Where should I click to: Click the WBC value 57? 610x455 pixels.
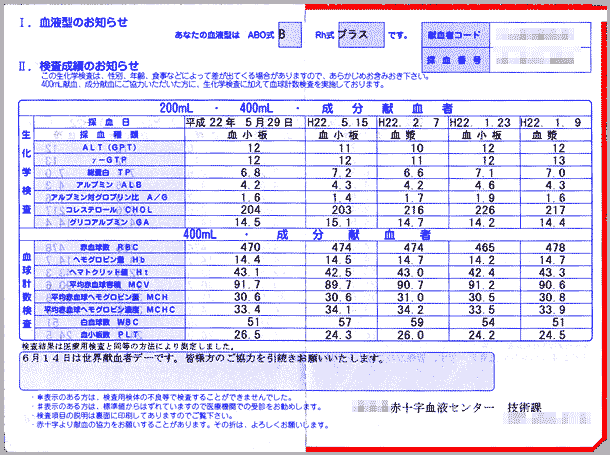[345, 322]
